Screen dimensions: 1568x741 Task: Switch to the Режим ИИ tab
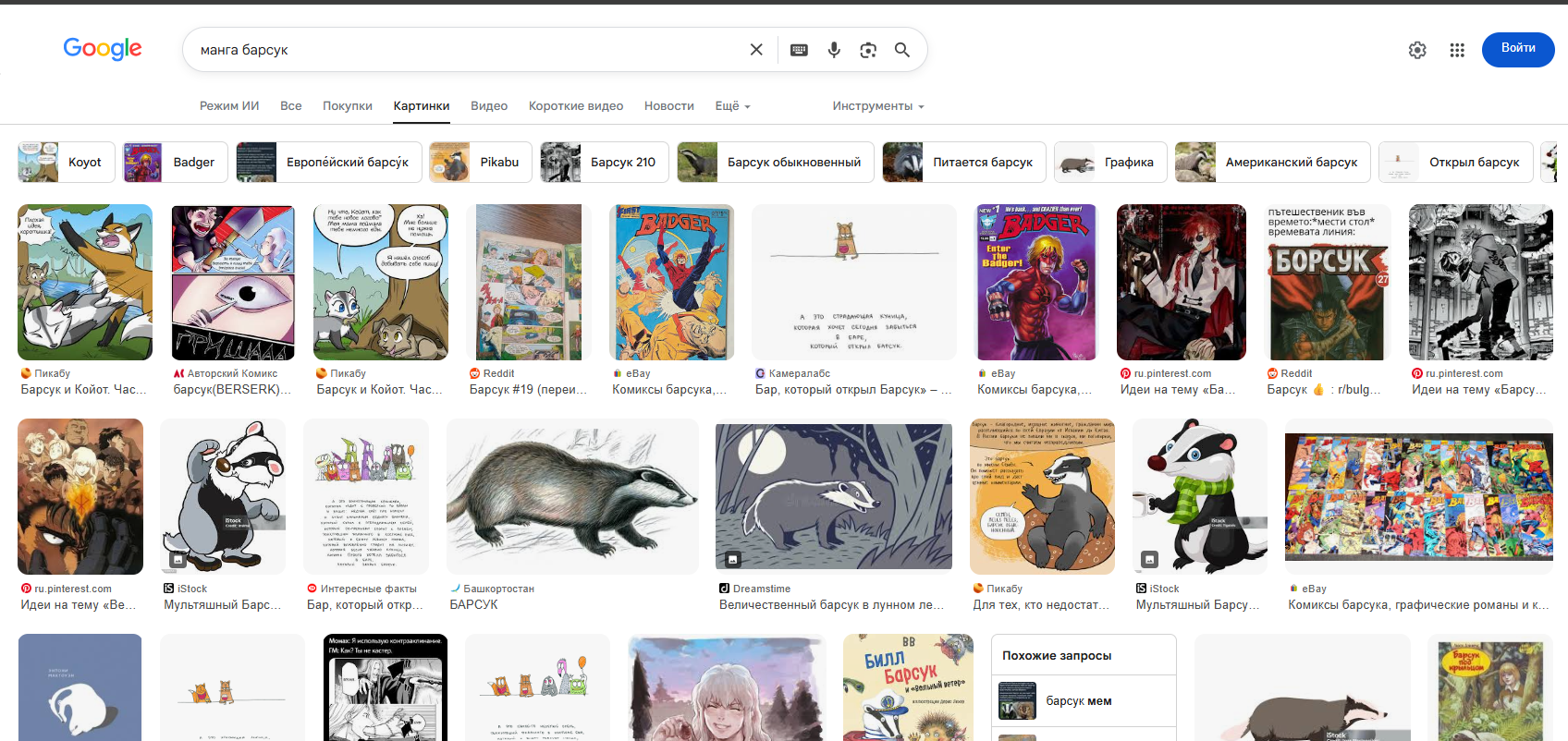click(x=229, y=106)
